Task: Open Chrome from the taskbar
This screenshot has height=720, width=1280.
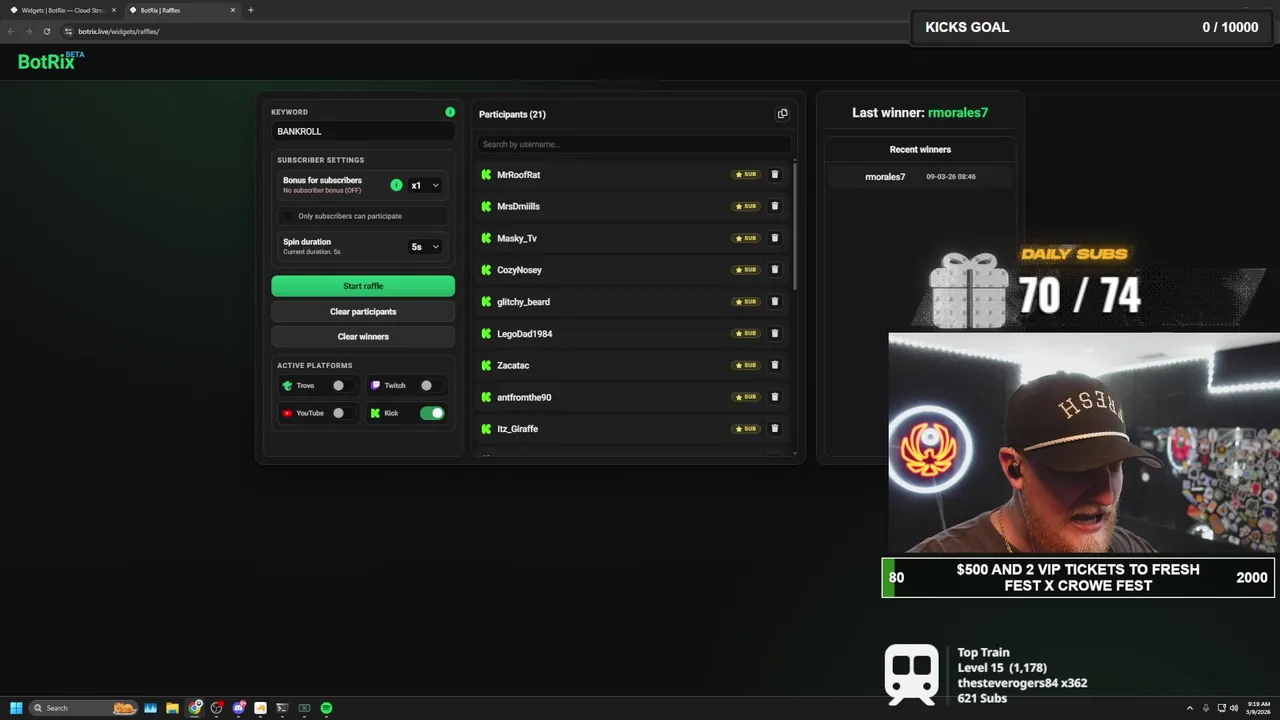Action: (x=194, y=708)
